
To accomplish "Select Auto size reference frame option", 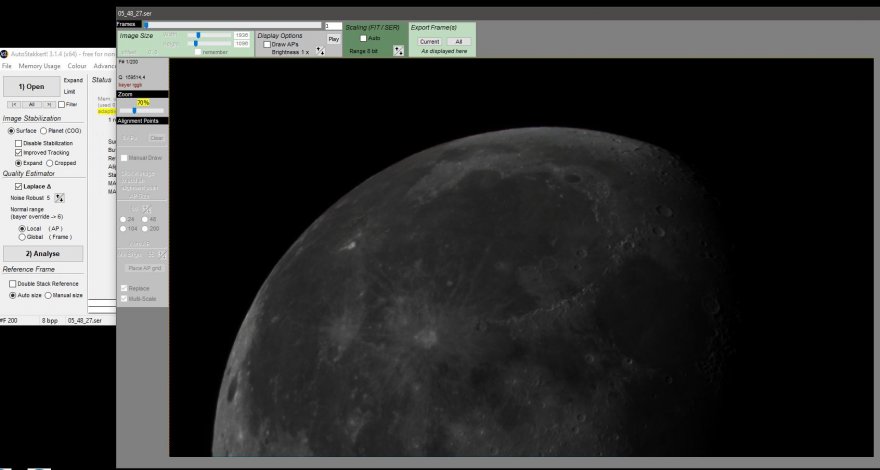I will click(12, 295).
